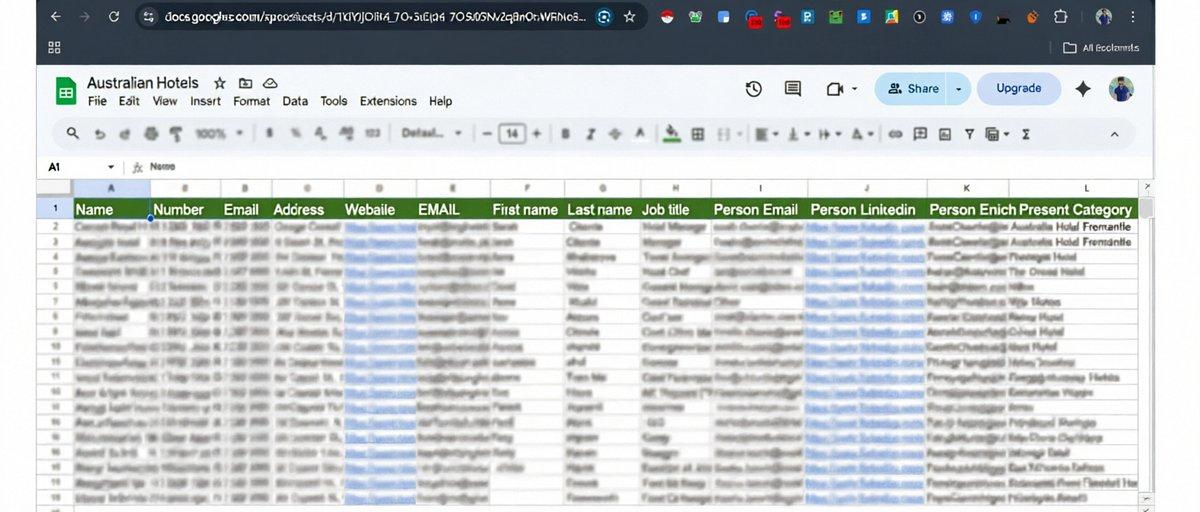Bookmark this page with the star
This screenshot has width=1200, height=512.
click(x=629, y=17)
